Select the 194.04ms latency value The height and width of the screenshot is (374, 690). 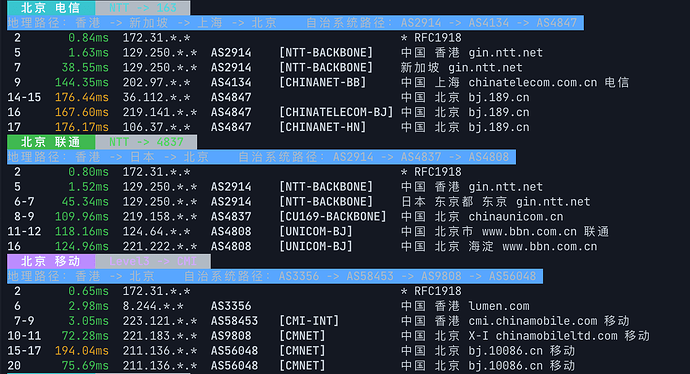pos(81,351)
